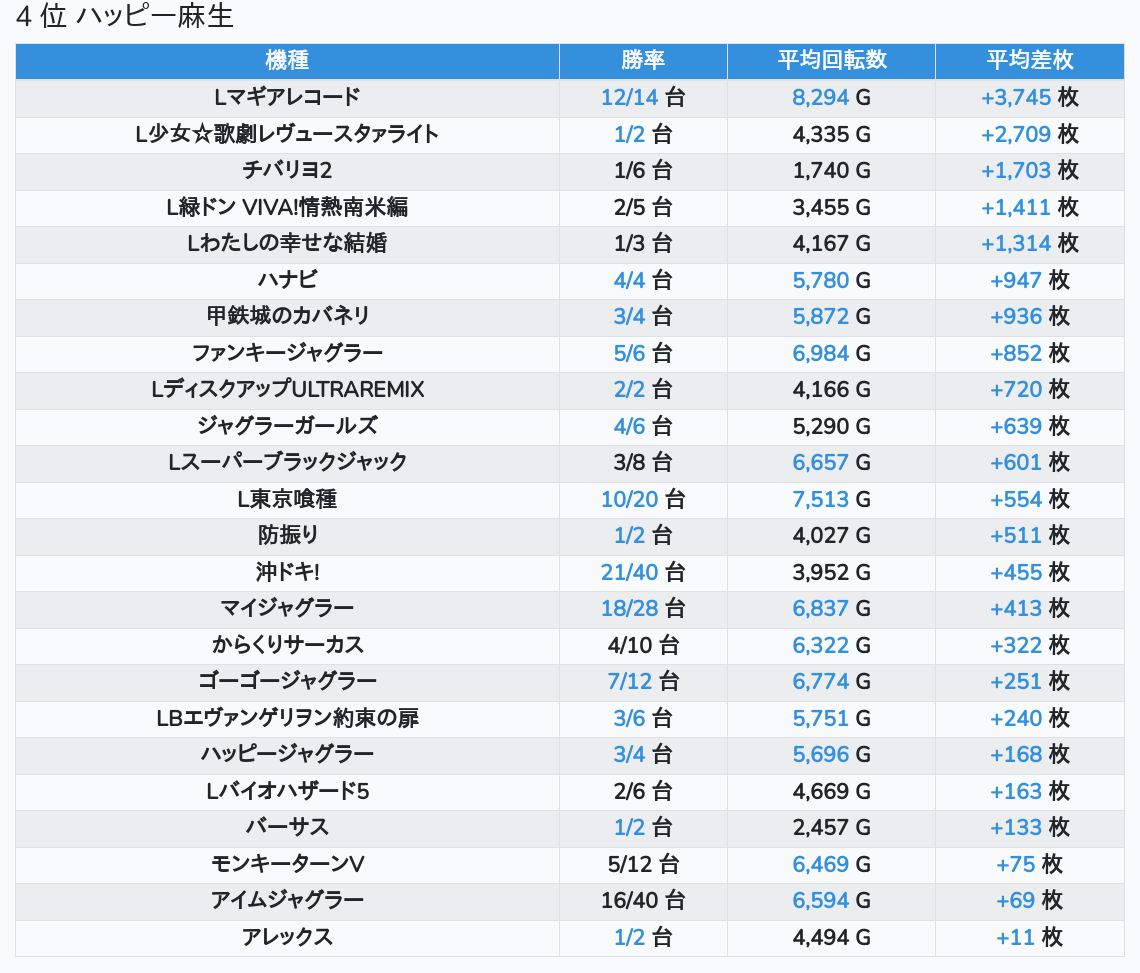Click win rate 4/4 台

(x=643, y=280)
